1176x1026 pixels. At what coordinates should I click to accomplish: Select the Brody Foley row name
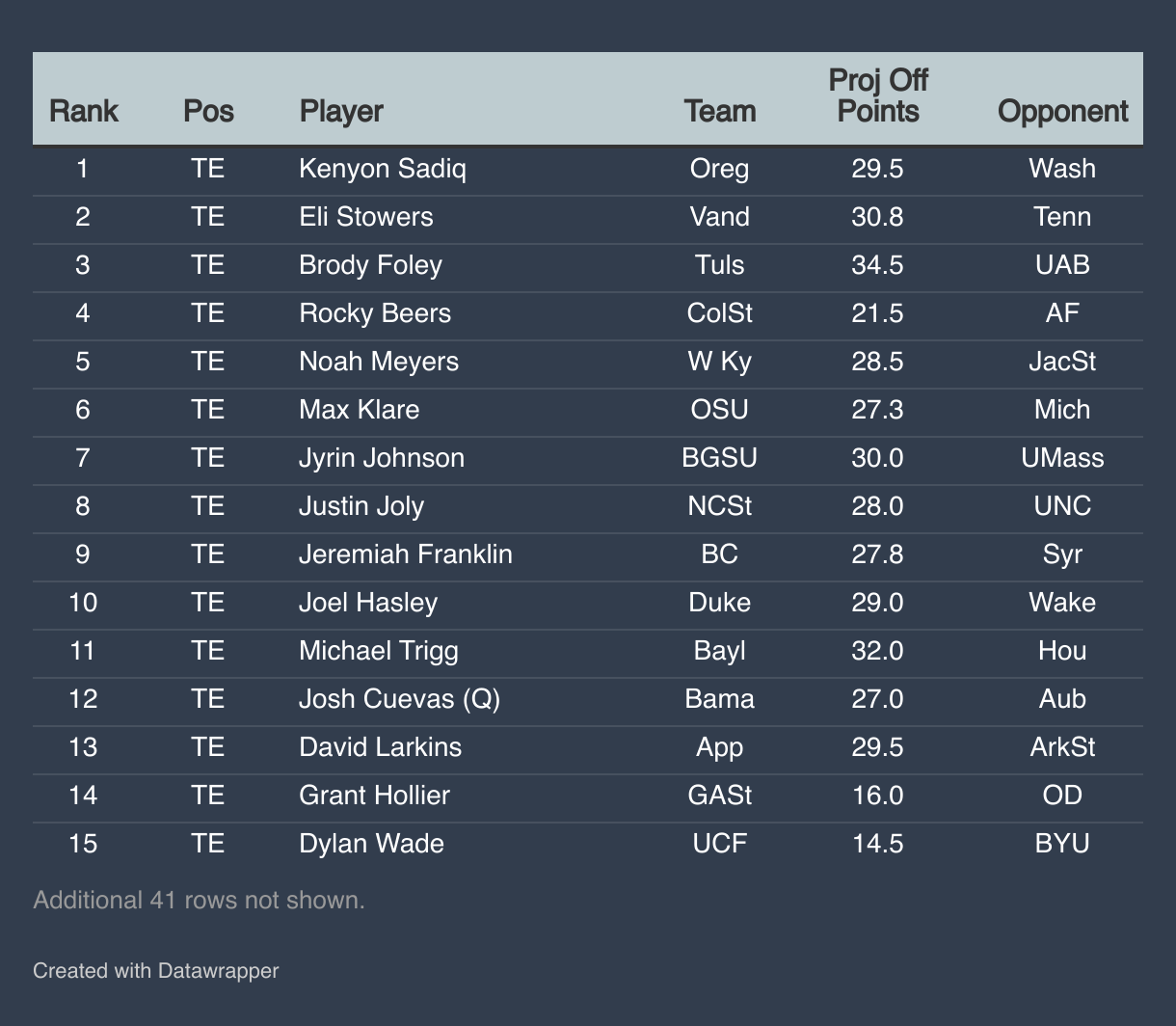click(x=370, y=264)
